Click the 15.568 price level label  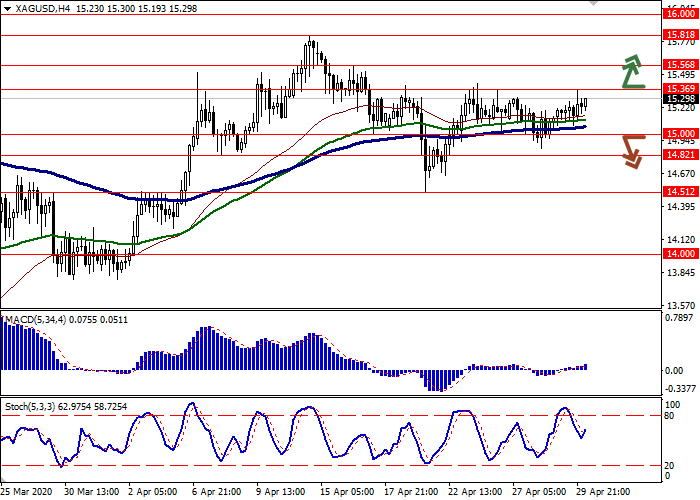coord(680,65)
